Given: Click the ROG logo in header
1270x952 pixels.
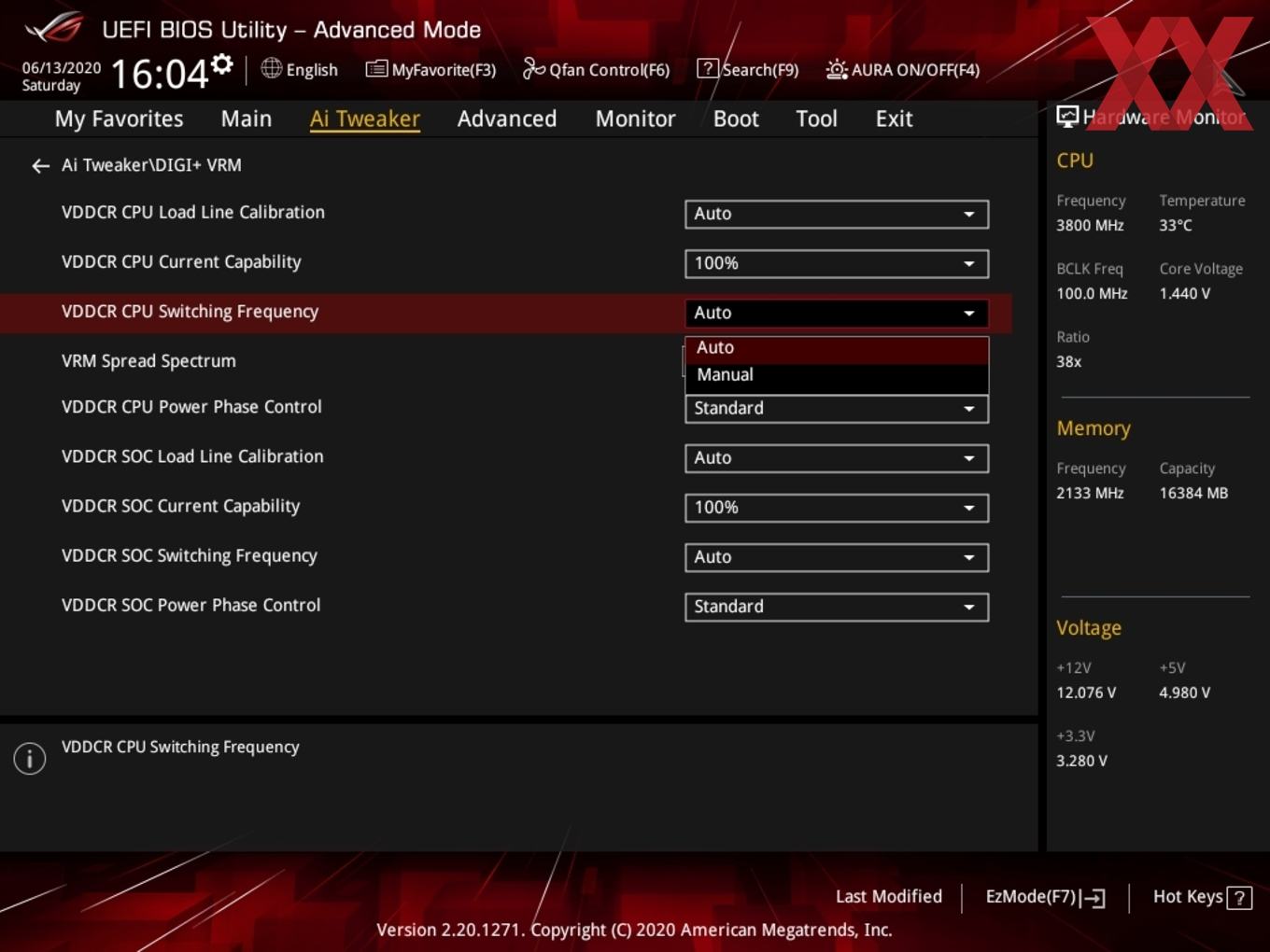Looking at the screenshot, I should [54, 27].
